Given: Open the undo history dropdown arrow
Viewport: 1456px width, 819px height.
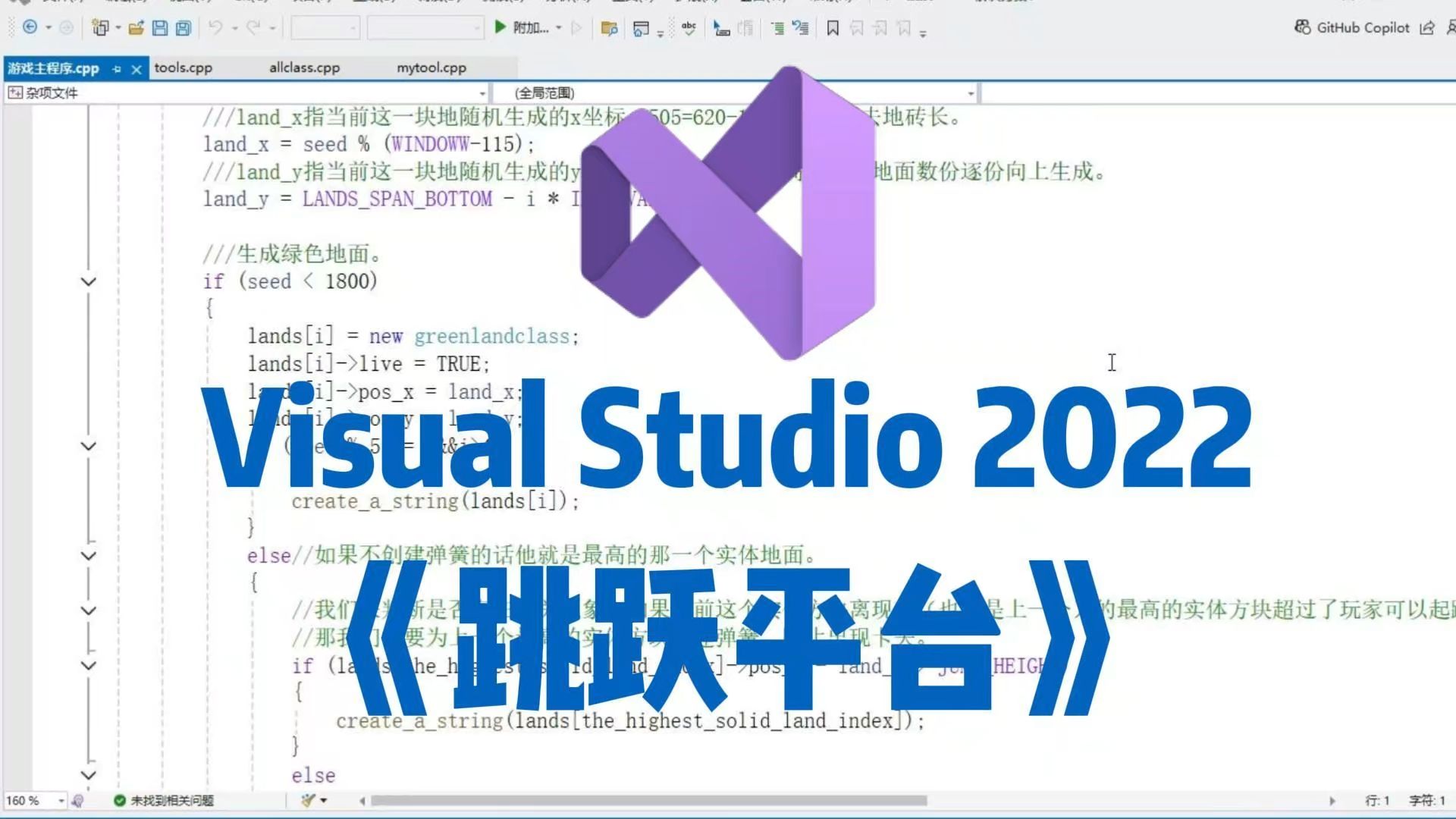Looking at the screenshot, I should point(234,28).
